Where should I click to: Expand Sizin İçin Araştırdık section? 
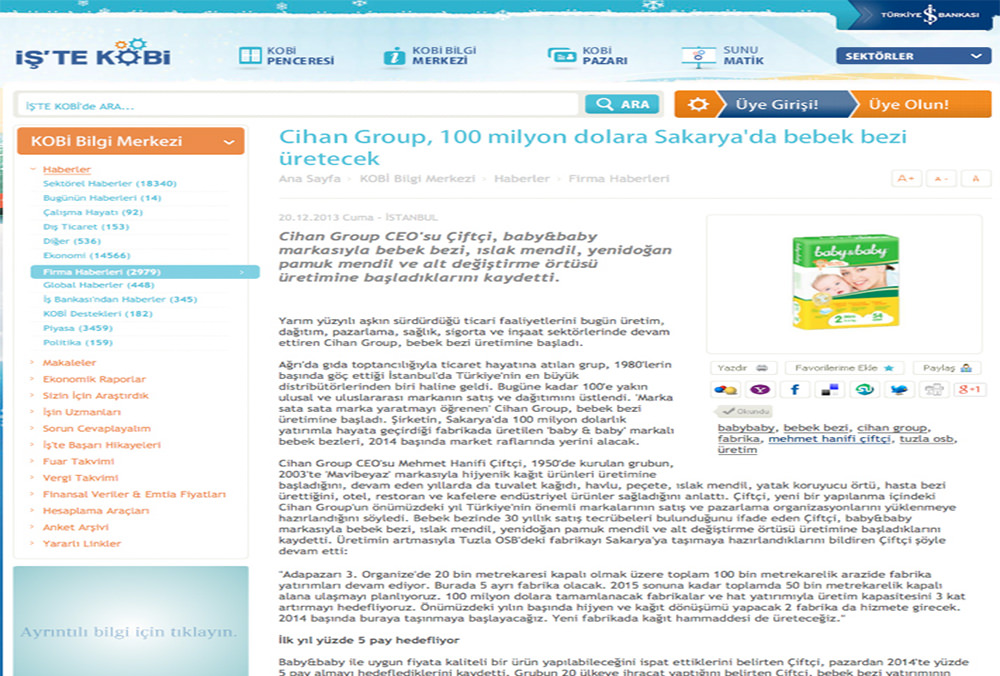[x=95, y=396]
